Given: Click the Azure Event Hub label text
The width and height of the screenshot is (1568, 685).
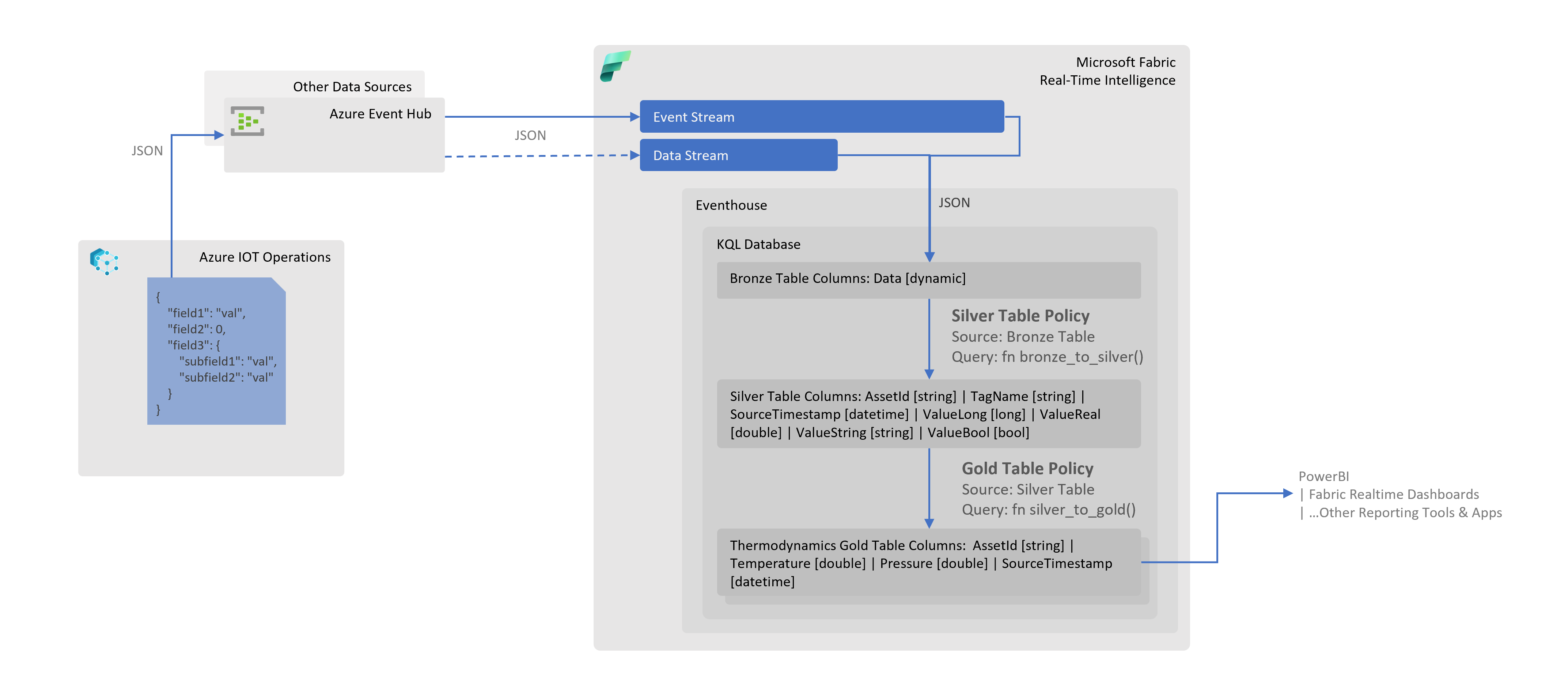Looking at the screenshot, I should tap(380, 114).
